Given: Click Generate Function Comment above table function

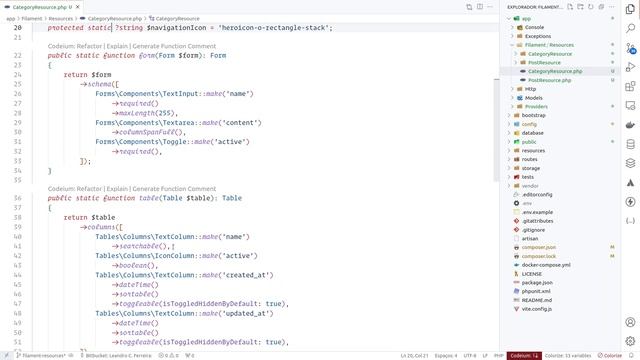Looking at the screenshot, I should [174, 189].
